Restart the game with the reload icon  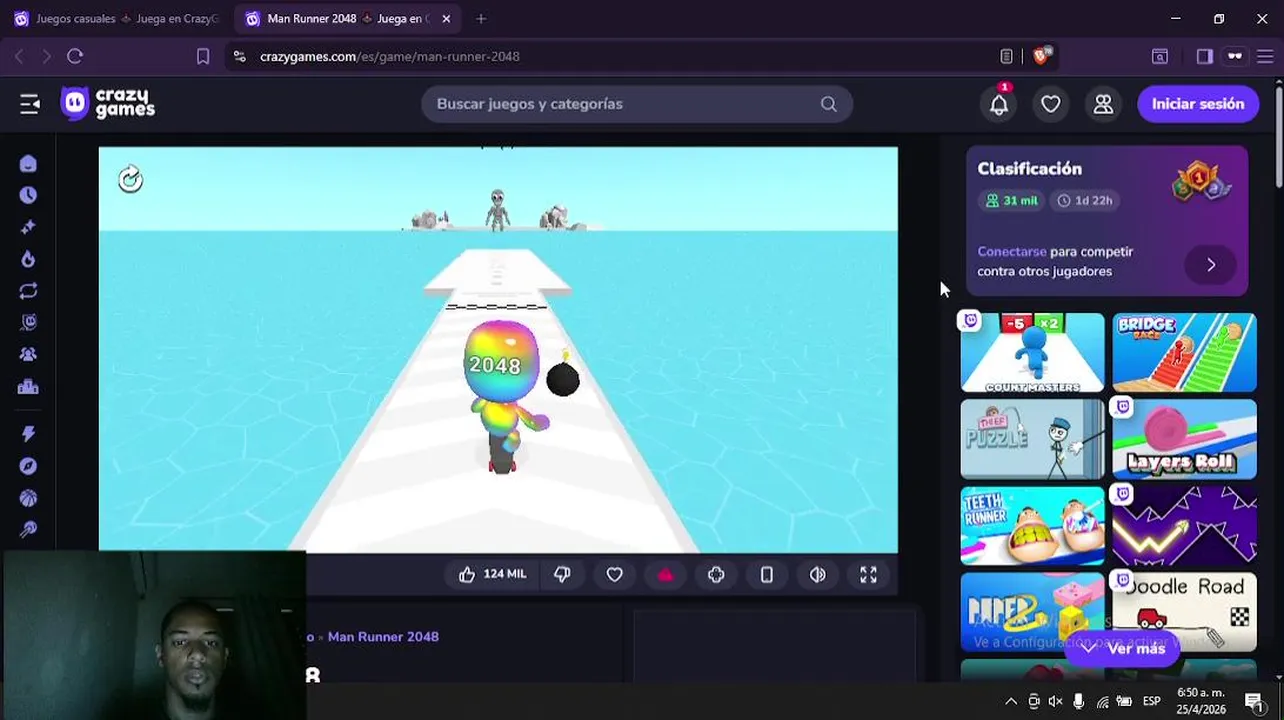point(130,179)
